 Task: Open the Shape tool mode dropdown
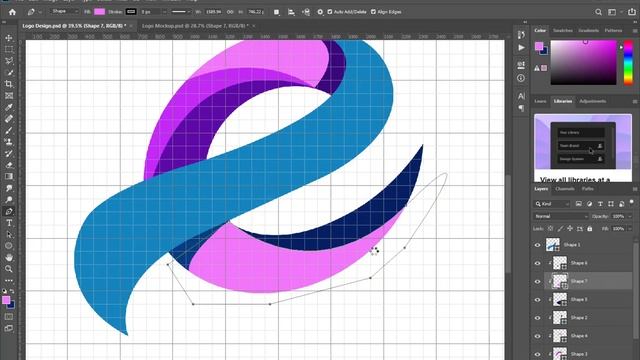65,12
